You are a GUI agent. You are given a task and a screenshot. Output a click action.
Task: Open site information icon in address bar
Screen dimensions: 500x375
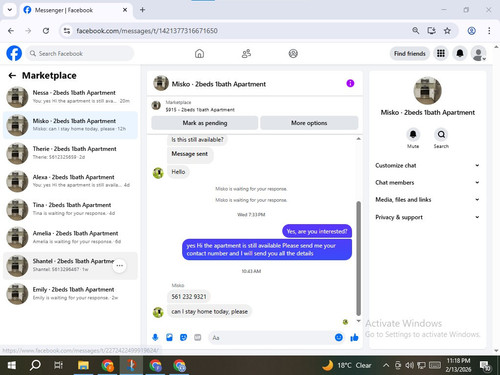(67, 31)
